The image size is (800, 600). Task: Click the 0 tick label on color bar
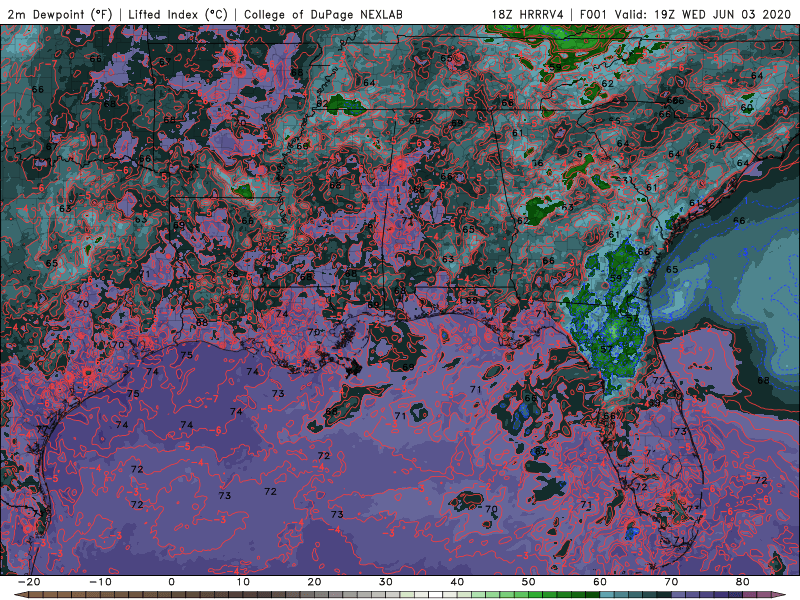(x=171, y=582)
